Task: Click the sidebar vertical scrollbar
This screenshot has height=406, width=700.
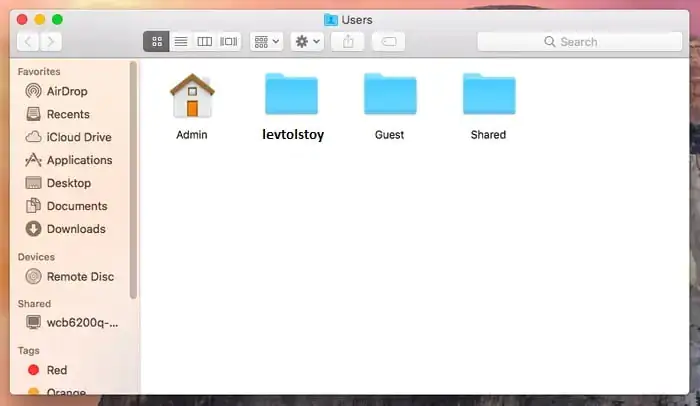Action: tap(133, 180)
